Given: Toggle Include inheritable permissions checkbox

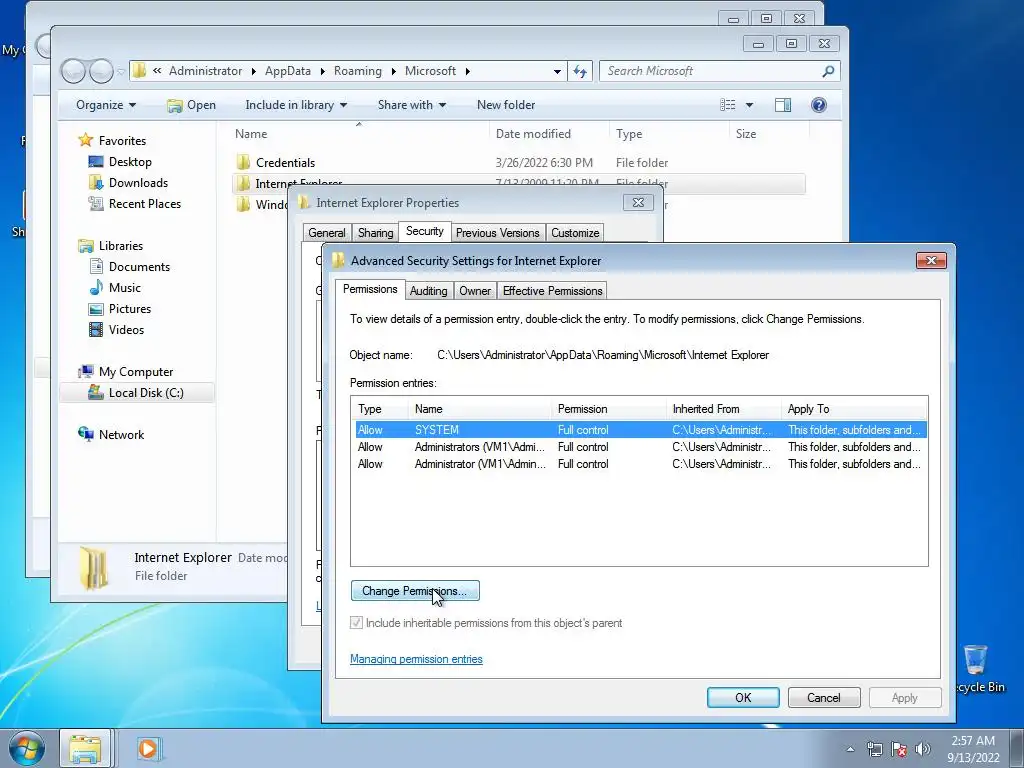Looking at the screenshot, I should tap(357, 622).
